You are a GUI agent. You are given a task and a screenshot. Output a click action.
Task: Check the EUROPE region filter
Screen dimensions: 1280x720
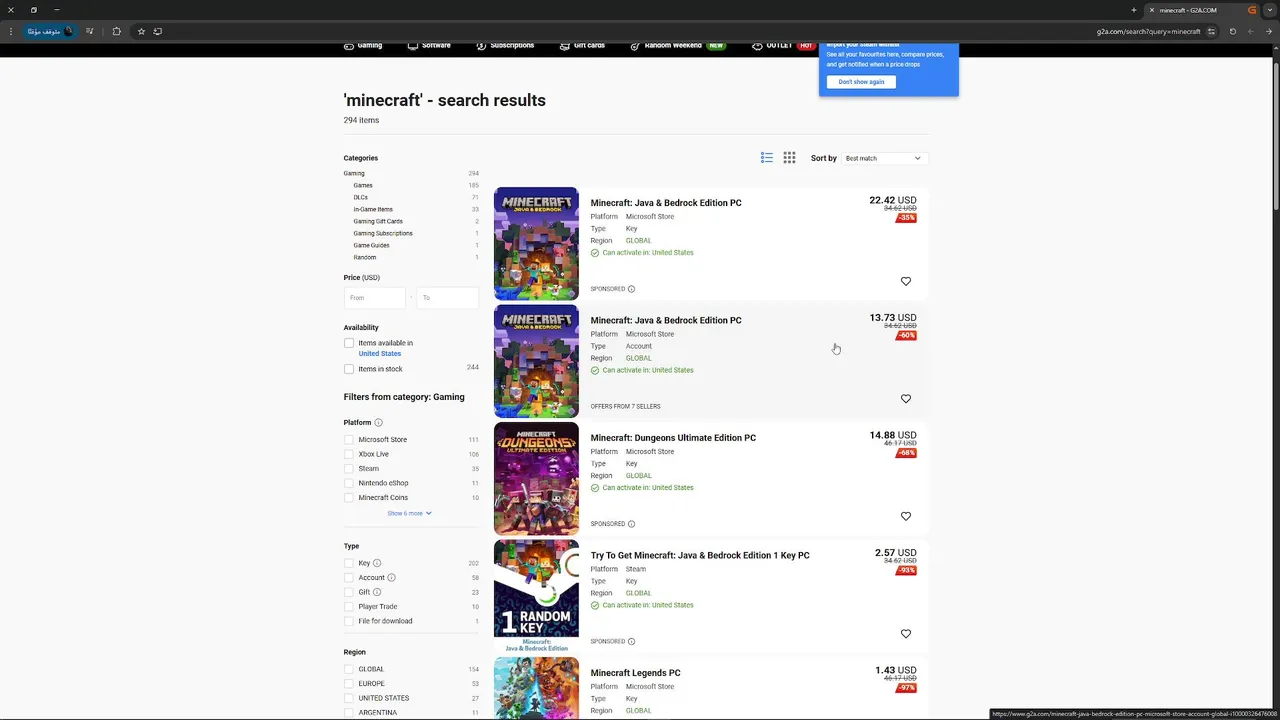(x=349, y=684)
